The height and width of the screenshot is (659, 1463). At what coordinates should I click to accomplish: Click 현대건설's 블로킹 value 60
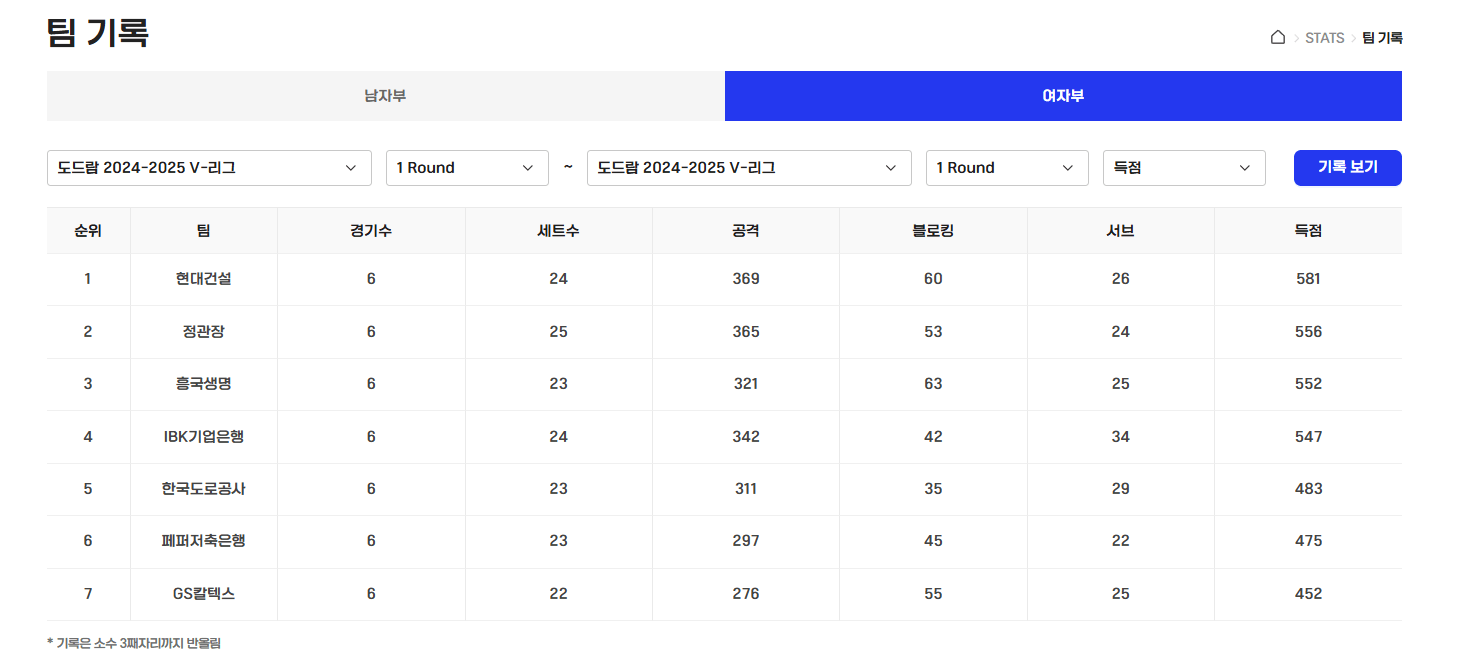click(933, 279)
